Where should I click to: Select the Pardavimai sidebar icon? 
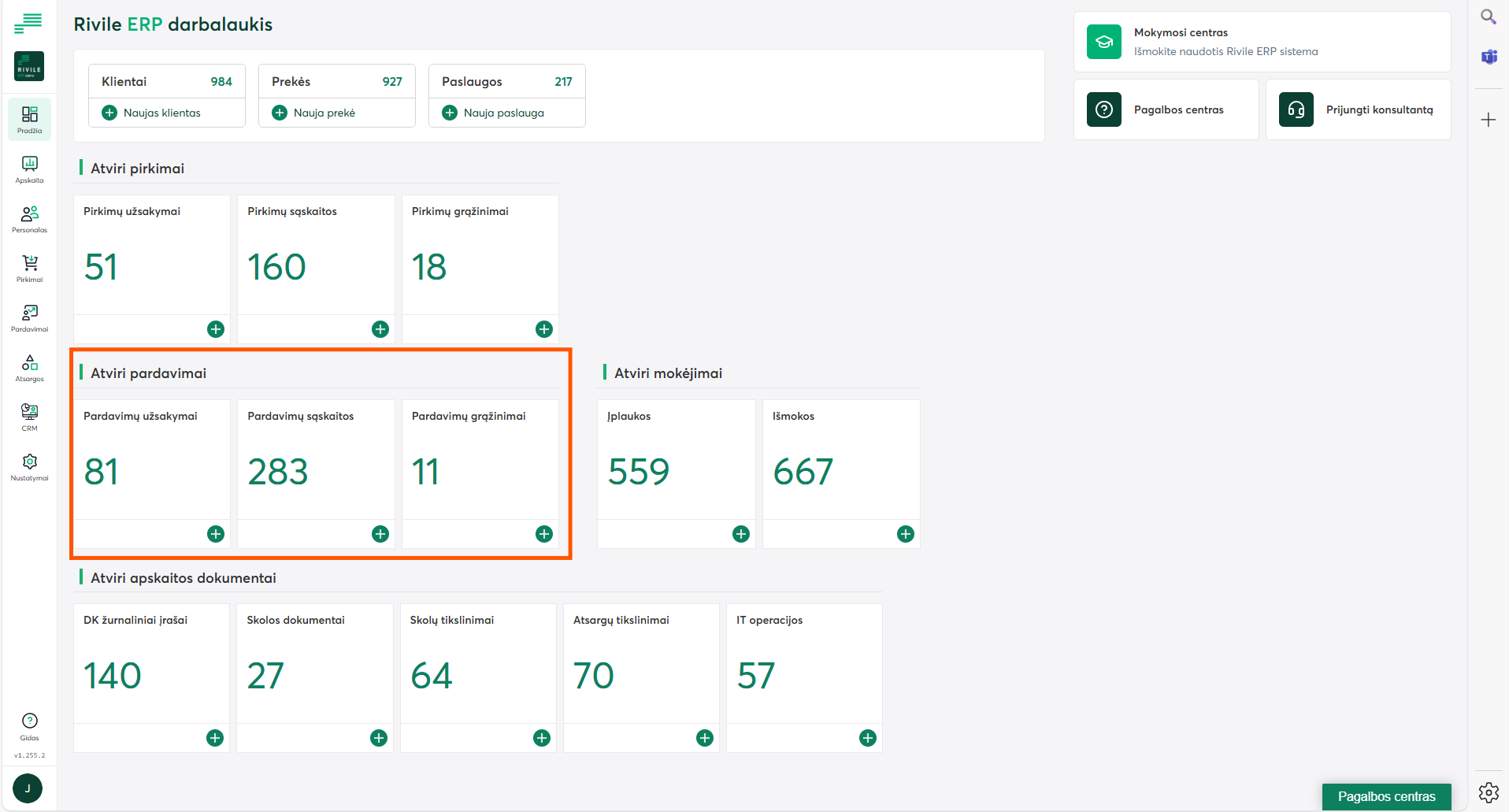pyautogui.click(x=29, y=318)
